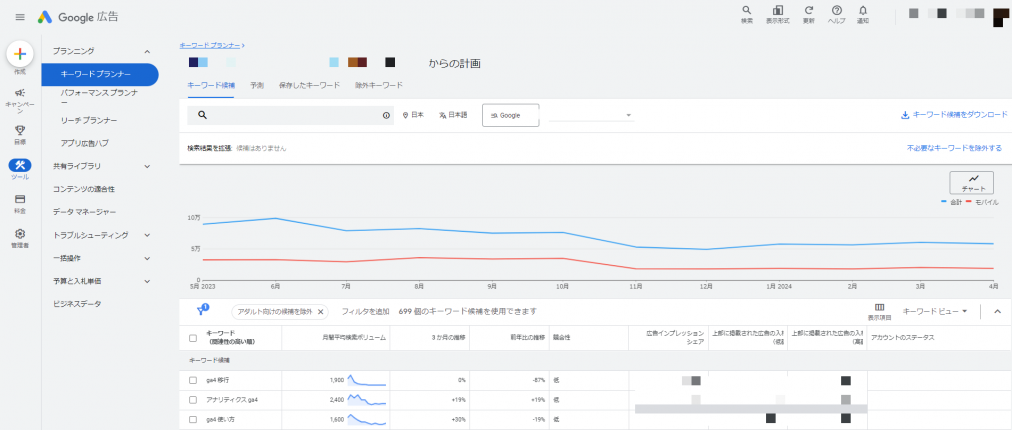Open the キーワード ビュー dropdown
This screenshot has width=1012, height=430.
point(935,311)
